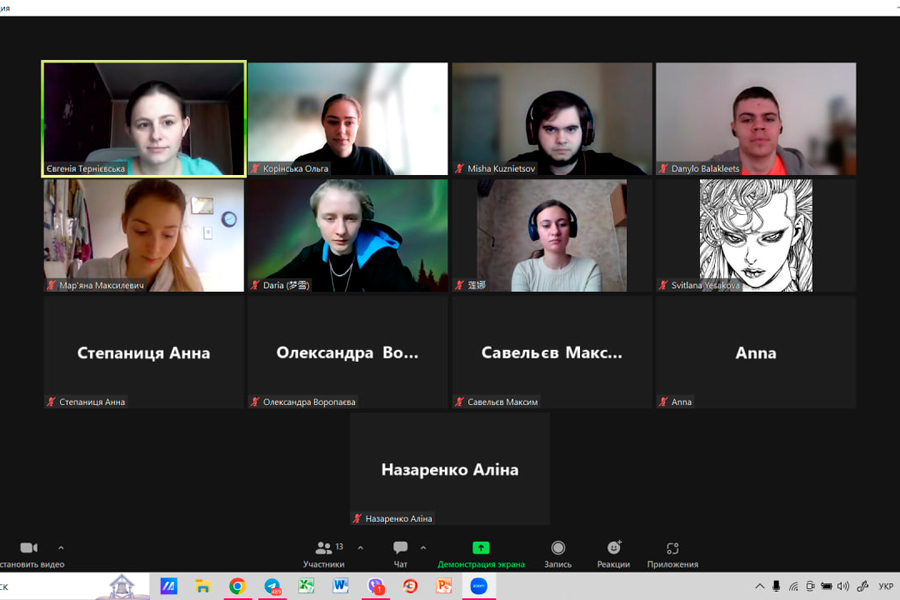The height and width of the screenshot is (600, 900).
Task: Click muted mic icon for Misha Kuznietsov
Action: (x=459, y=169)
